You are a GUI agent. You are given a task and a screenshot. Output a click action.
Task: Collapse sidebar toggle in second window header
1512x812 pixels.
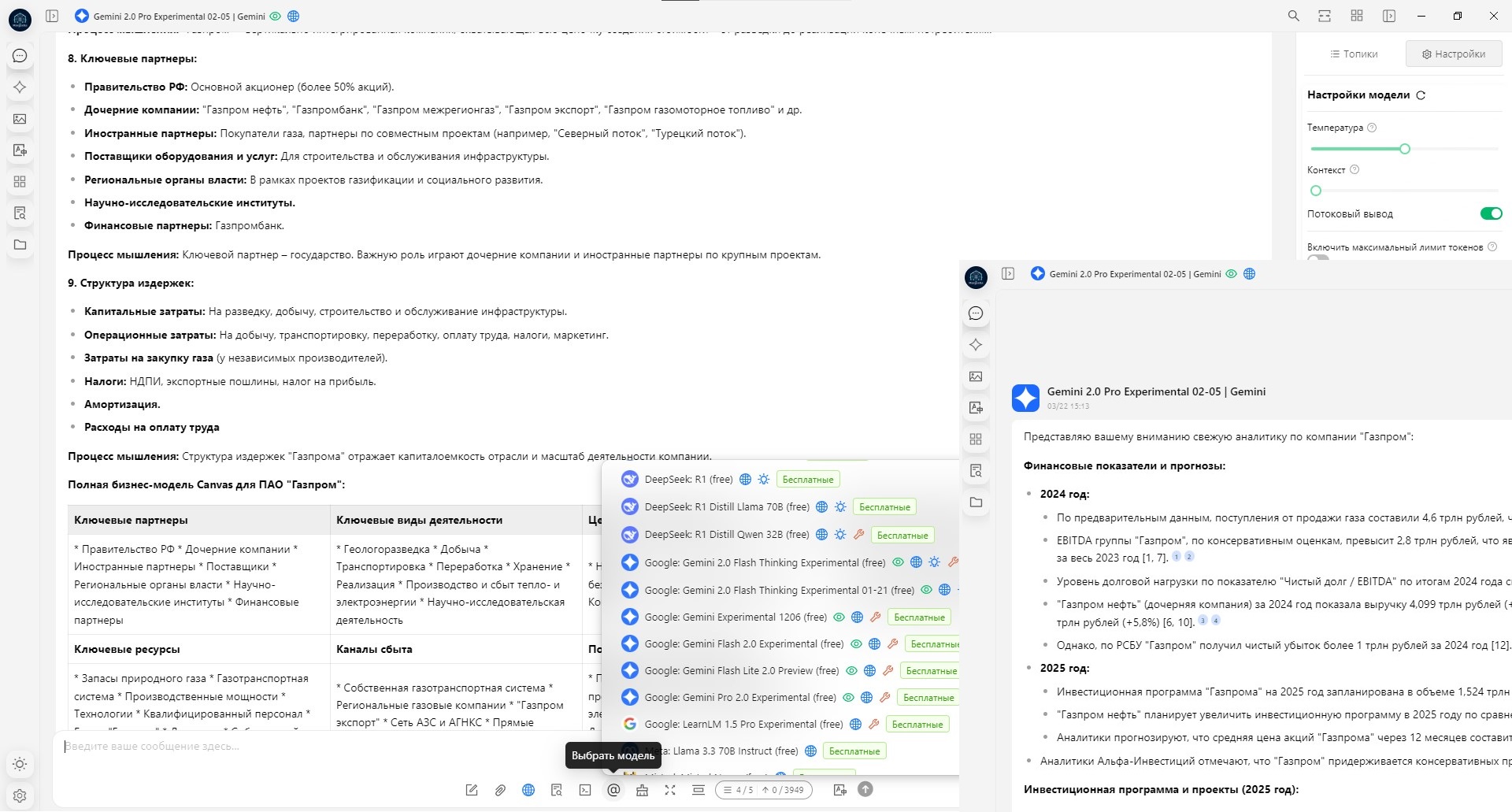pos(1008,273)
